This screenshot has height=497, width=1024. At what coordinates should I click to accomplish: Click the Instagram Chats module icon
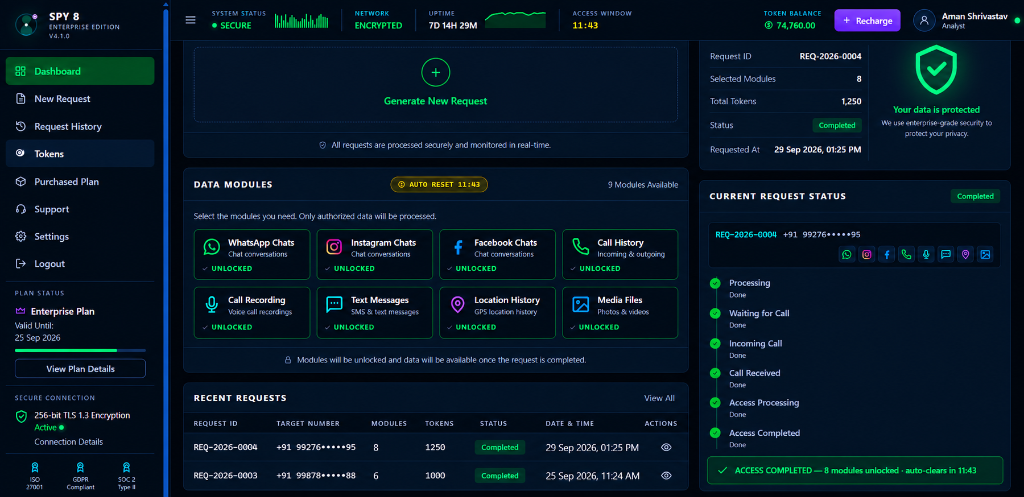click(334, 247)
